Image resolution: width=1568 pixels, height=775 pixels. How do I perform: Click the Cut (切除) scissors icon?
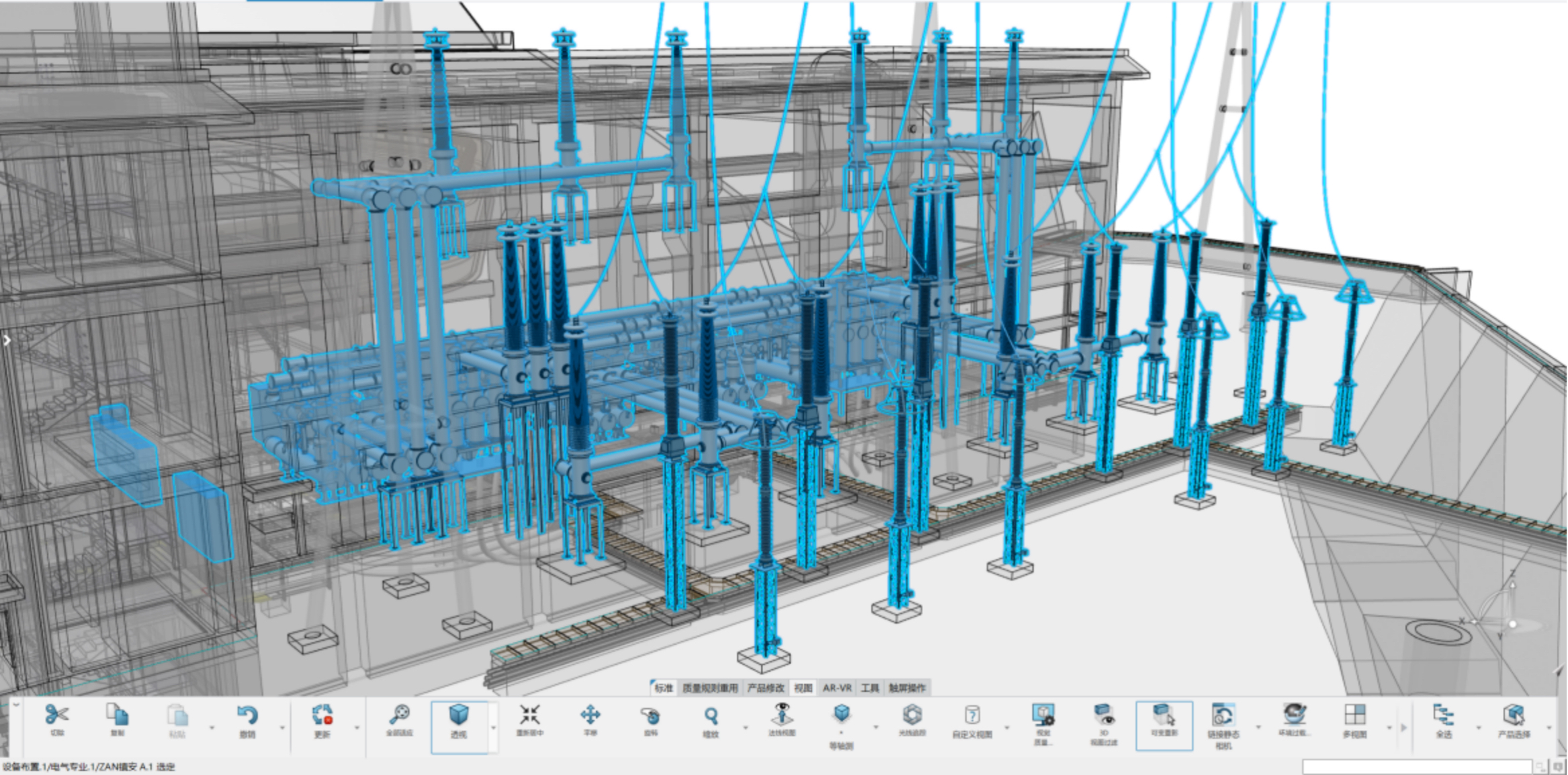point(57,715)
